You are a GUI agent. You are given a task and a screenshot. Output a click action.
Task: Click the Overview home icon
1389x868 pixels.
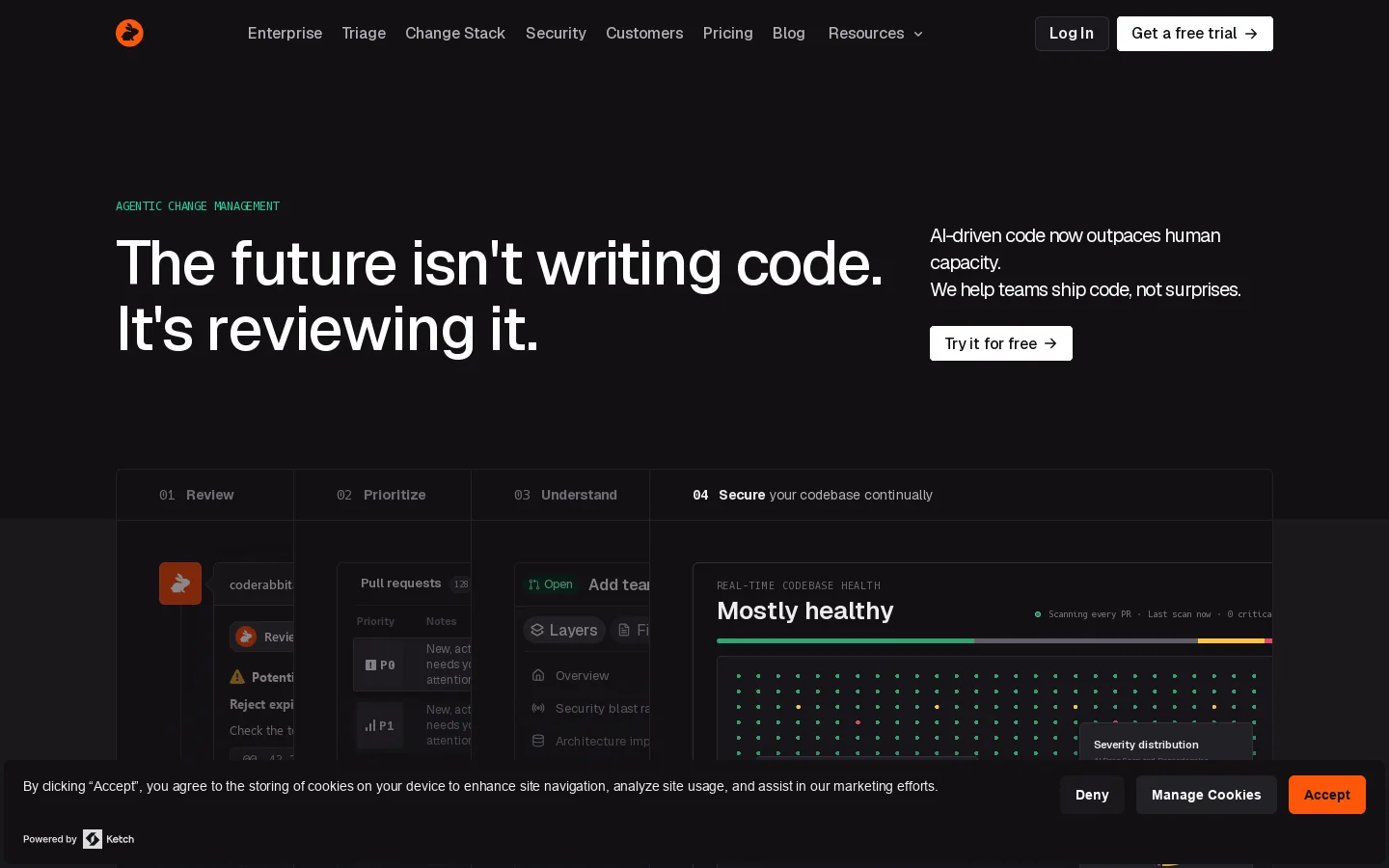point(538,675)
